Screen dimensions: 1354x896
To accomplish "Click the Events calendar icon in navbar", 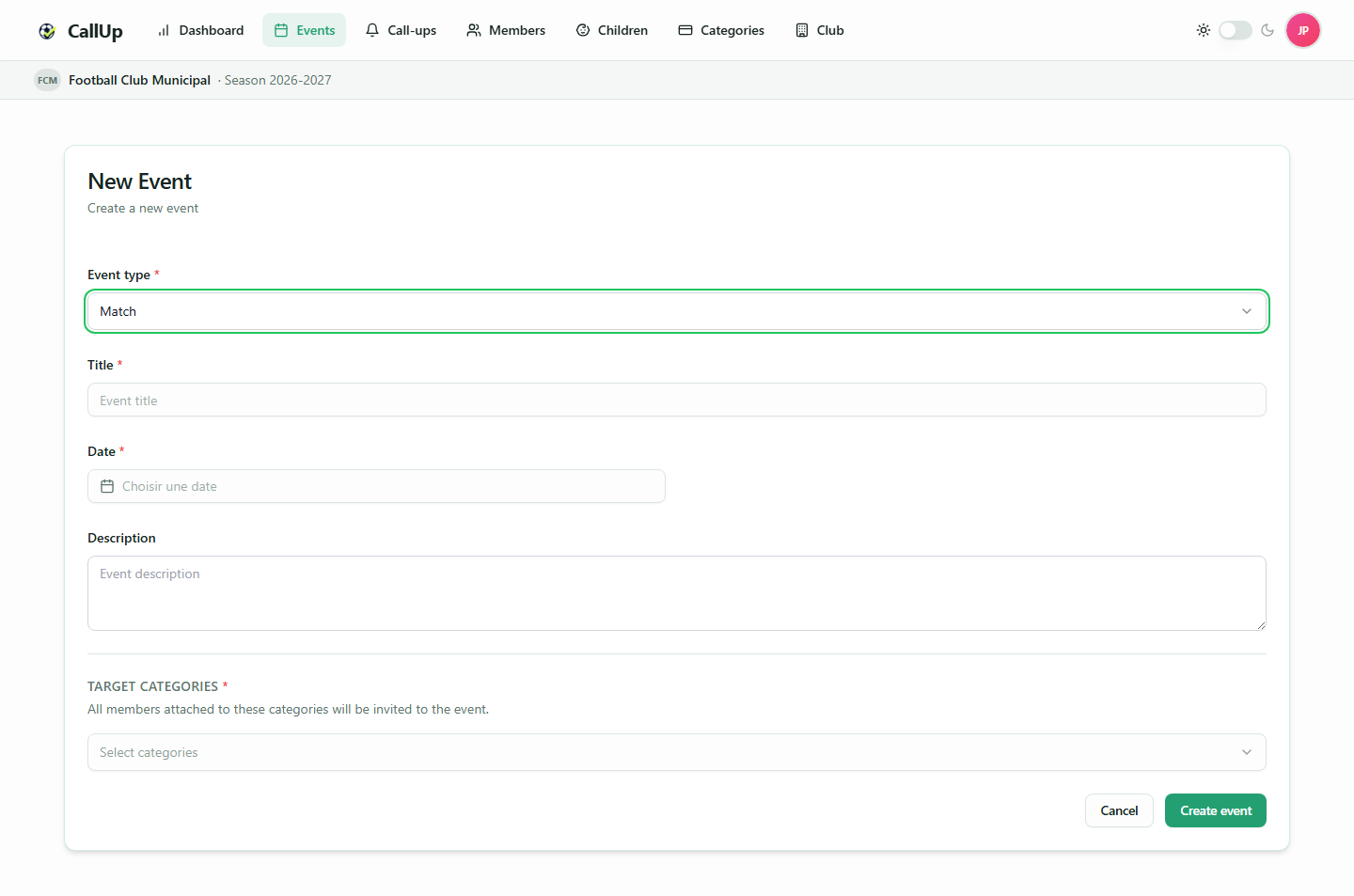I will click(x=281, y=30).
